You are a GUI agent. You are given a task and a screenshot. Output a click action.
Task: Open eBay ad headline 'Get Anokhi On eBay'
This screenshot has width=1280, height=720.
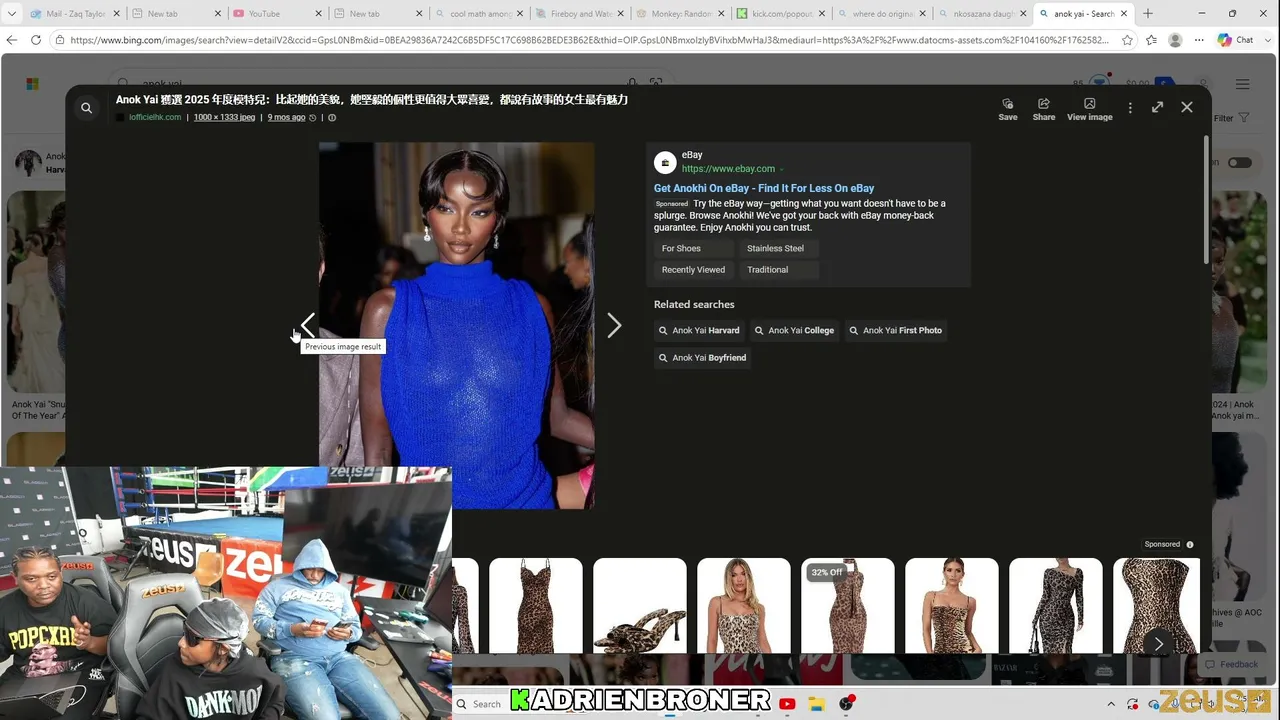764,188
